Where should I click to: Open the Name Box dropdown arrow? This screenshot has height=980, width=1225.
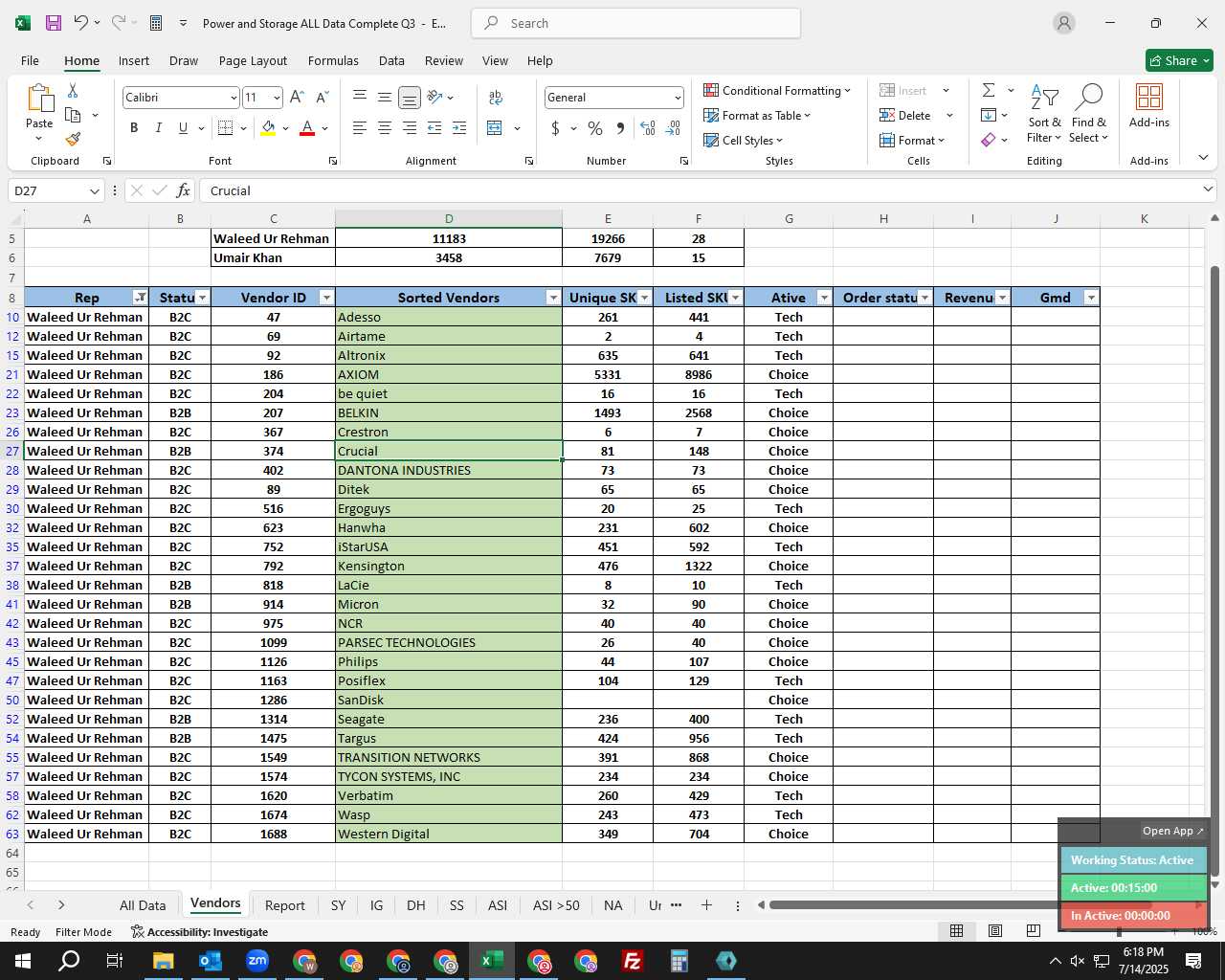(94, 190)
